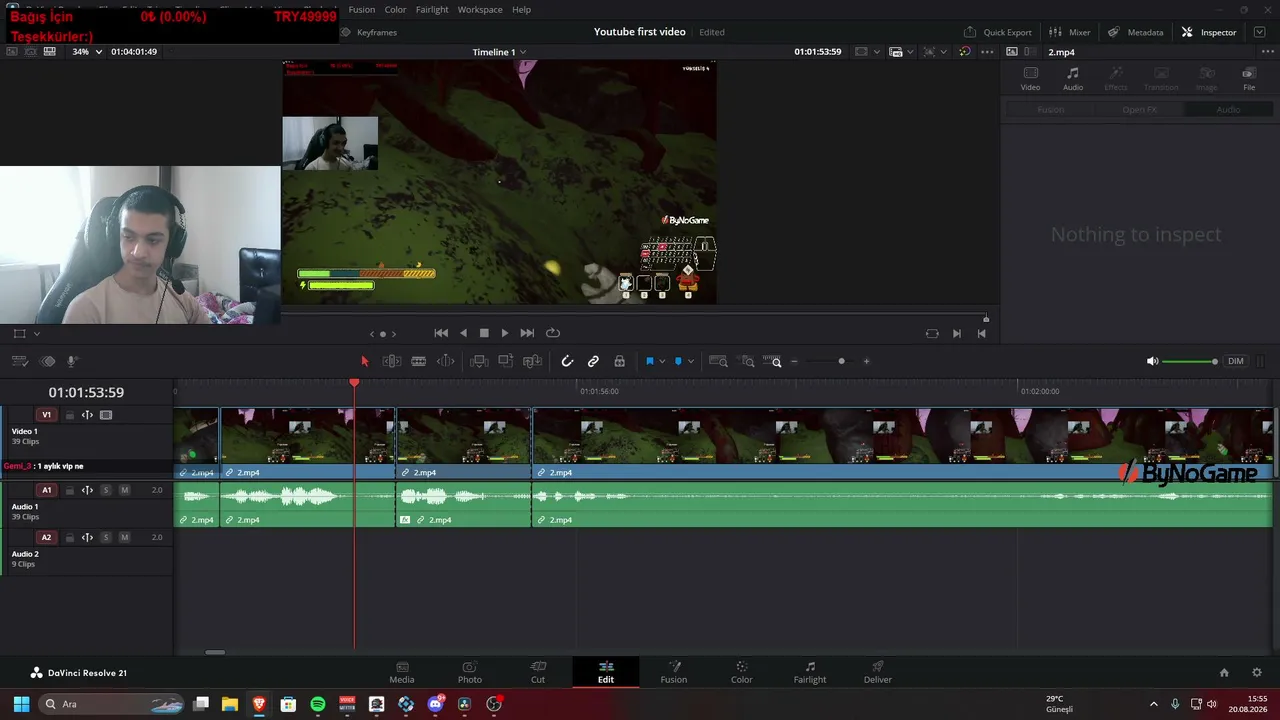The width and height of the screenshot is (1280, 720).
Task: Click the Detail Zoom icon
Action: tap(747, 361)
